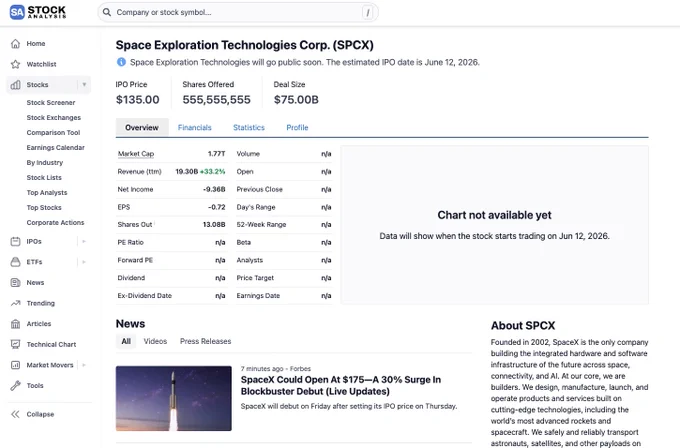Click the Trending arrow icon
Screen dimensions: 680x448
(16, 303)
